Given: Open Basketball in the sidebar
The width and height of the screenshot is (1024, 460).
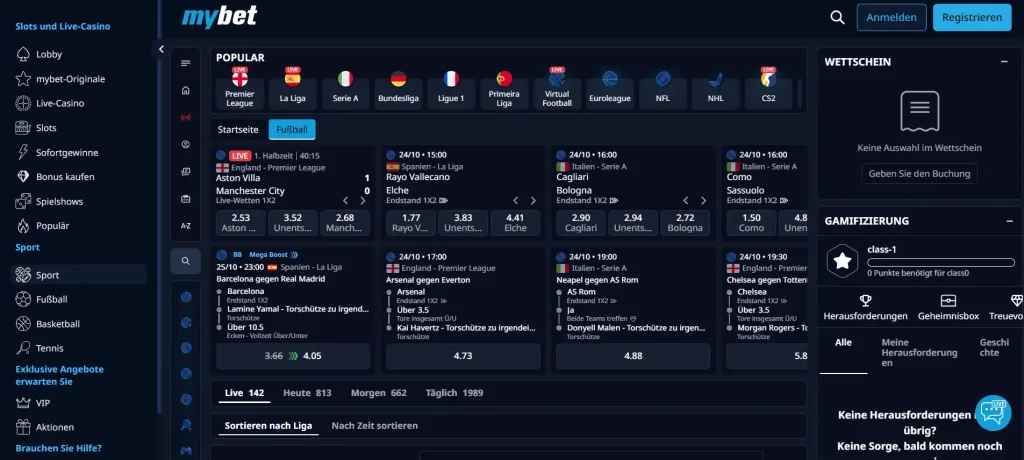Looking at the screenshot, I should click(x=58, y=323).
